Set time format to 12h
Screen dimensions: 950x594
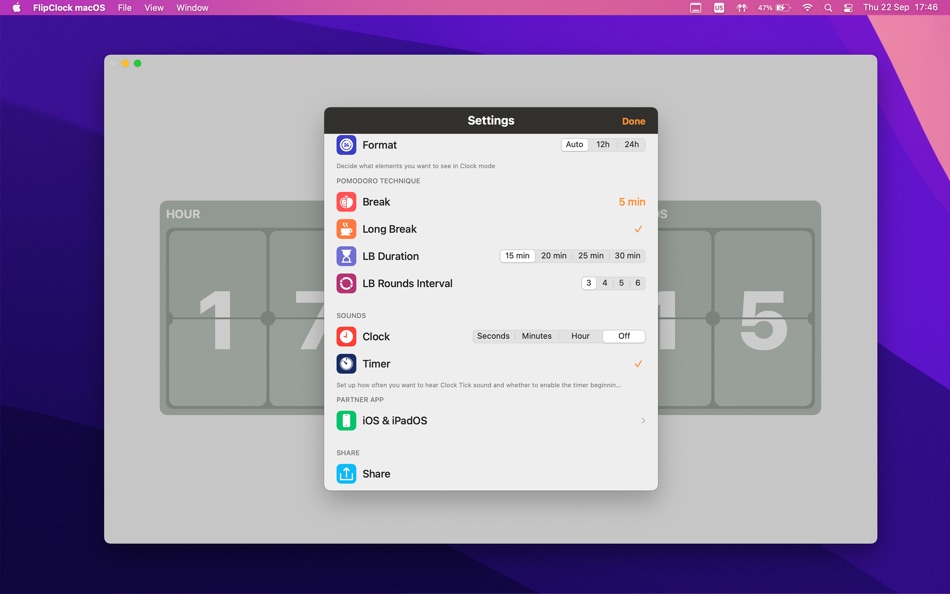click(x=603, y=145)
